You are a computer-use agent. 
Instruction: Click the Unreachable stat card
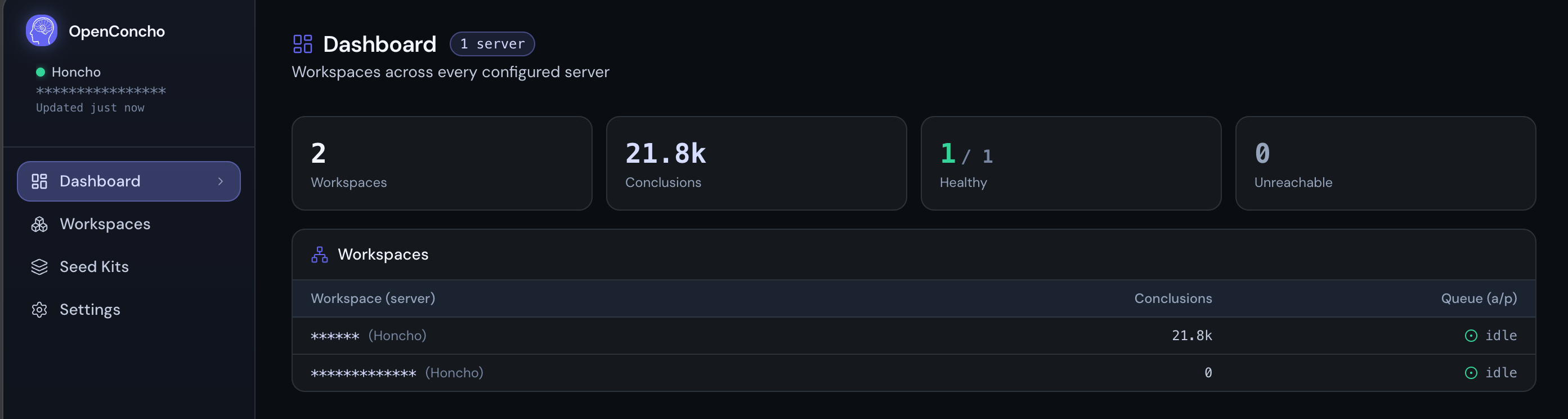point(1386,163)
